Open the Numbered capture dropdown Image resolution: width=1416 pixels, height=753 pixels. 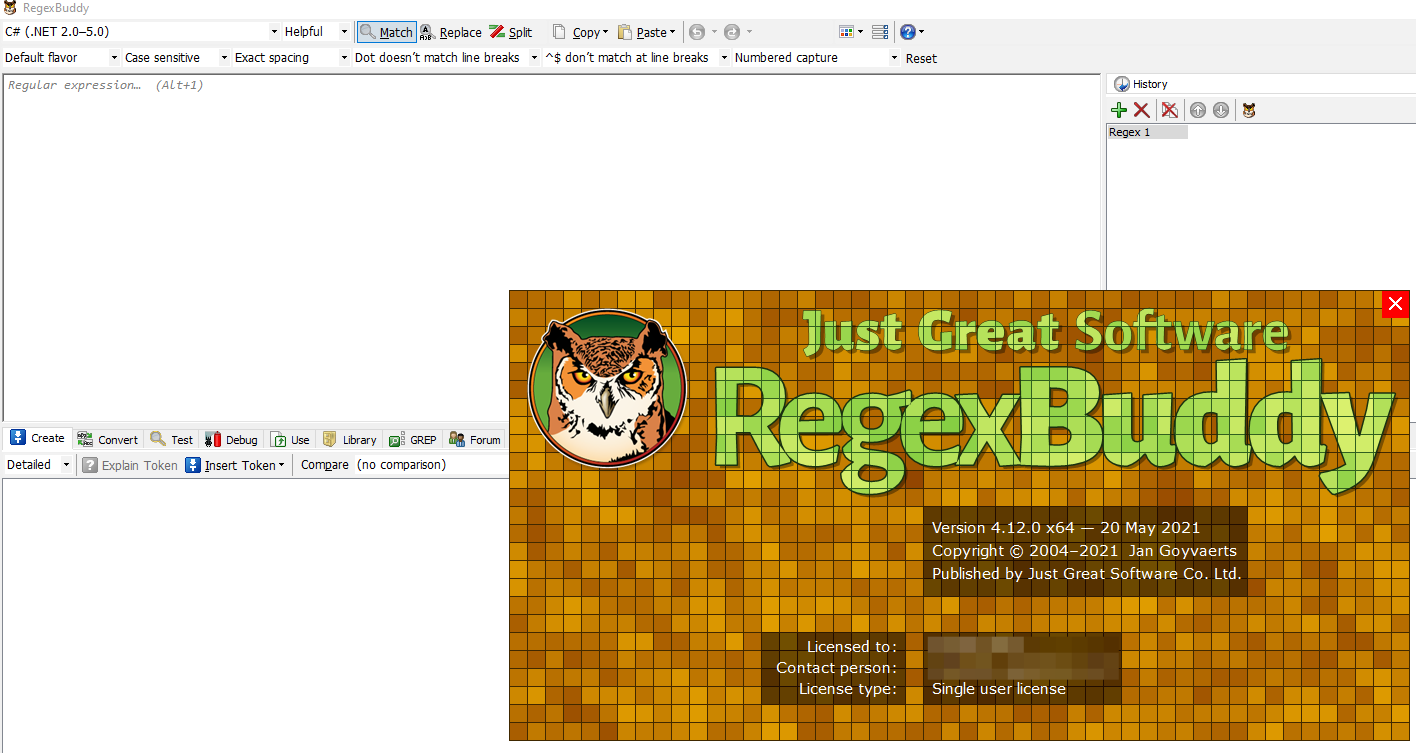coord(816,58)
